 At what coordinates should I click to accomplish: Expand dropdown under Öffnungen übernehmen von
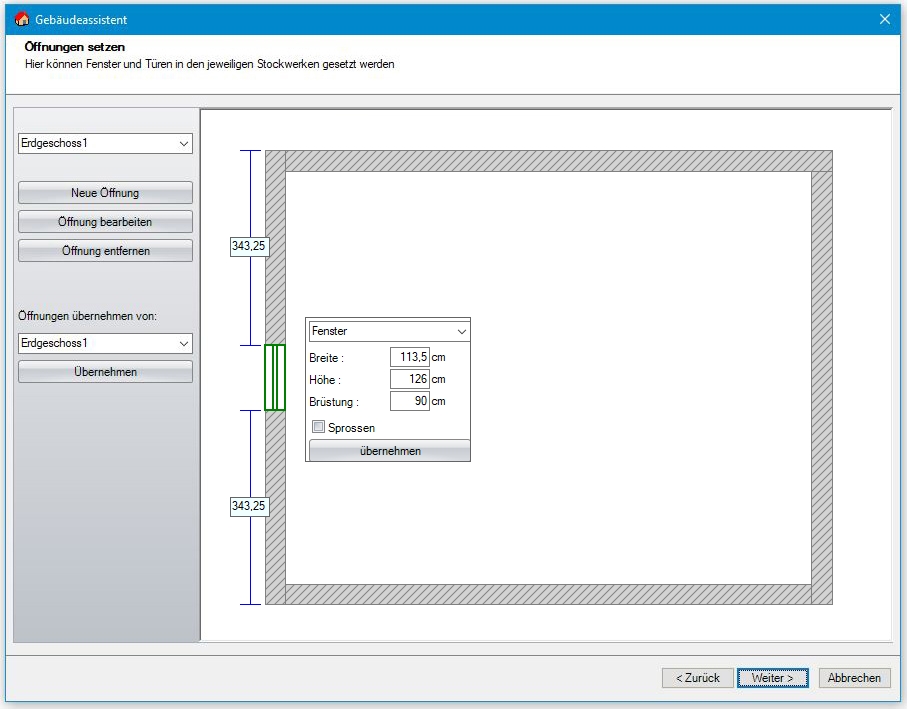point(105,343)
